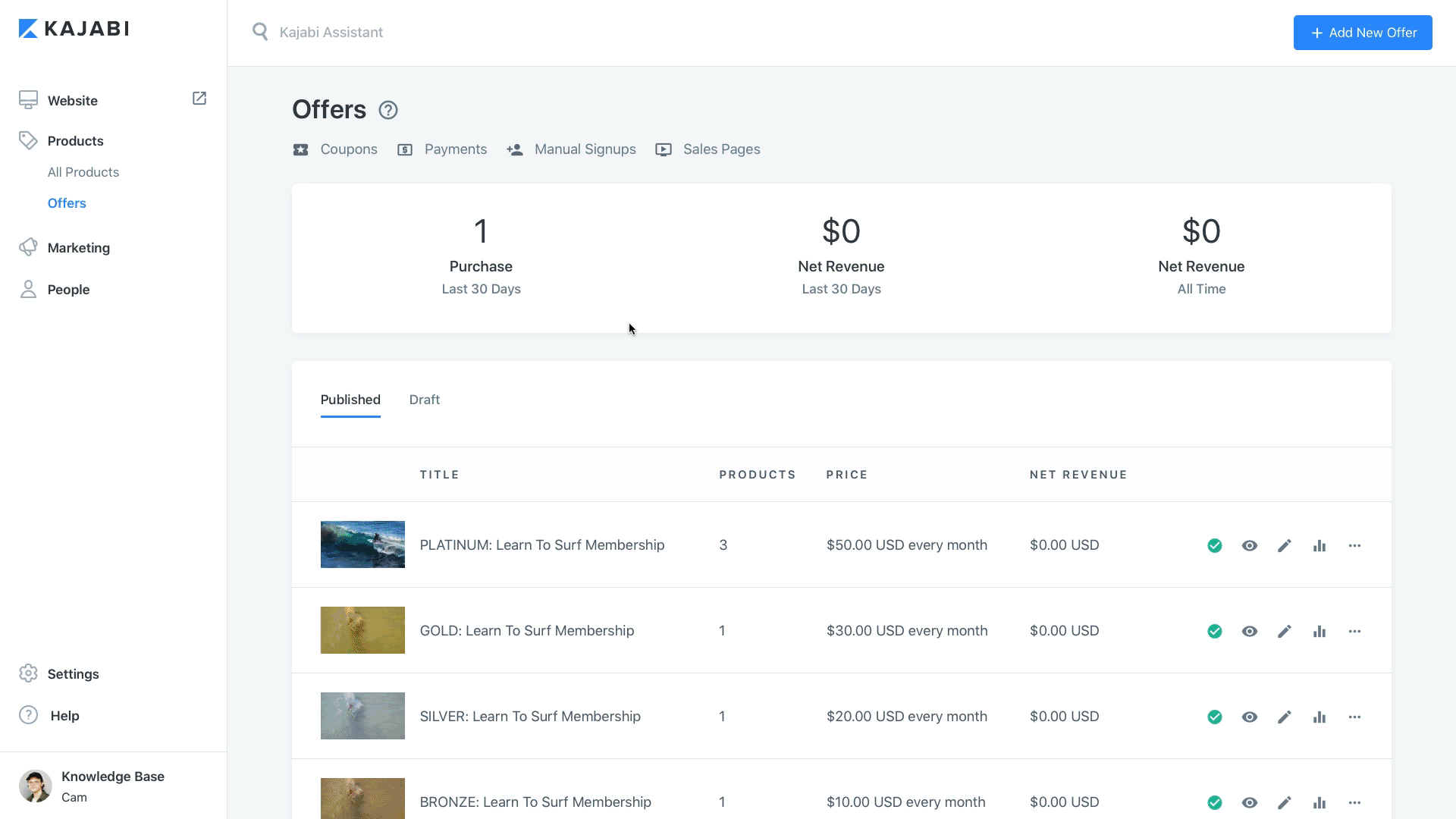Preview GOLD offer with the eye icon
Screen dimensions: 1456x819
pos(1249,632)
